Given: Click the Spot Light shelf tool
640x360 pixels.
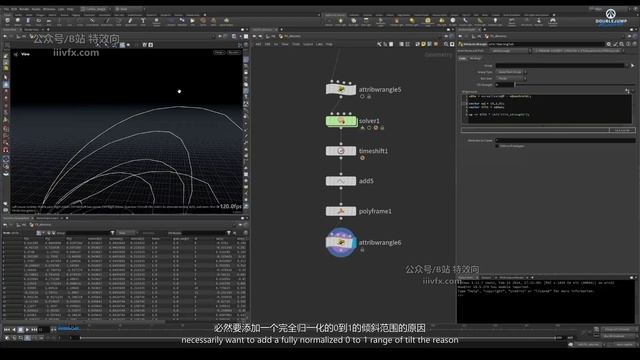Looking at the screenshot, I should pos(353,21).
